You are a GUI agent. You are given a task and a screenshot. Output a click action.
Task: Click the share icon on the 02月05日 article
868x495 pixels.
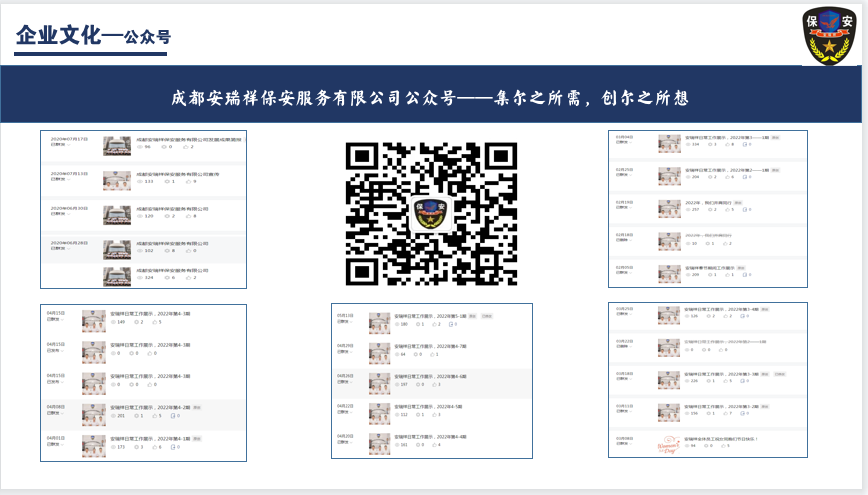click(x=745, y=275)
